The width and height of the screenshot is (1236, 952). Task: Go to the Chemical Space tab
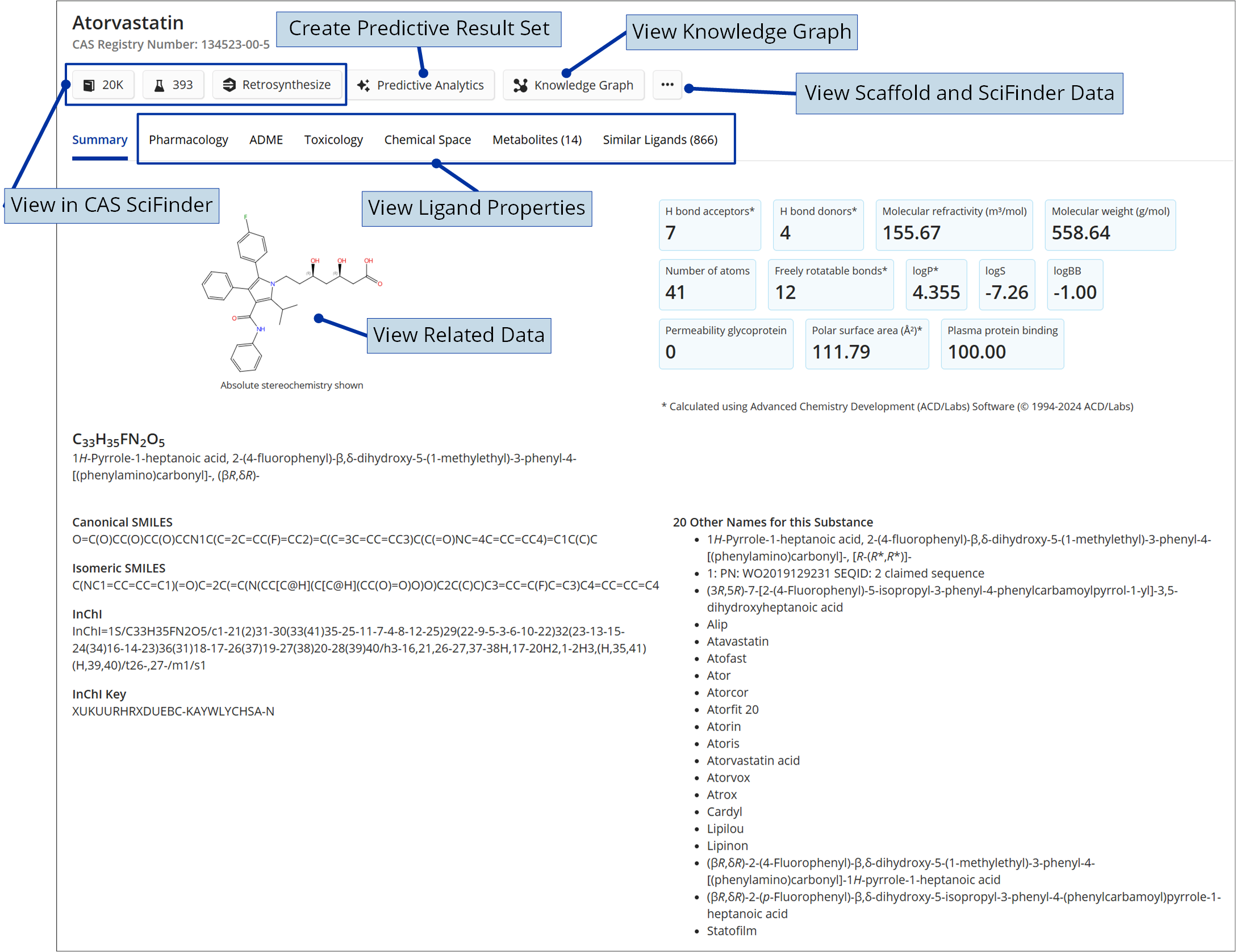pyautogui.click(x=427, y=140)
